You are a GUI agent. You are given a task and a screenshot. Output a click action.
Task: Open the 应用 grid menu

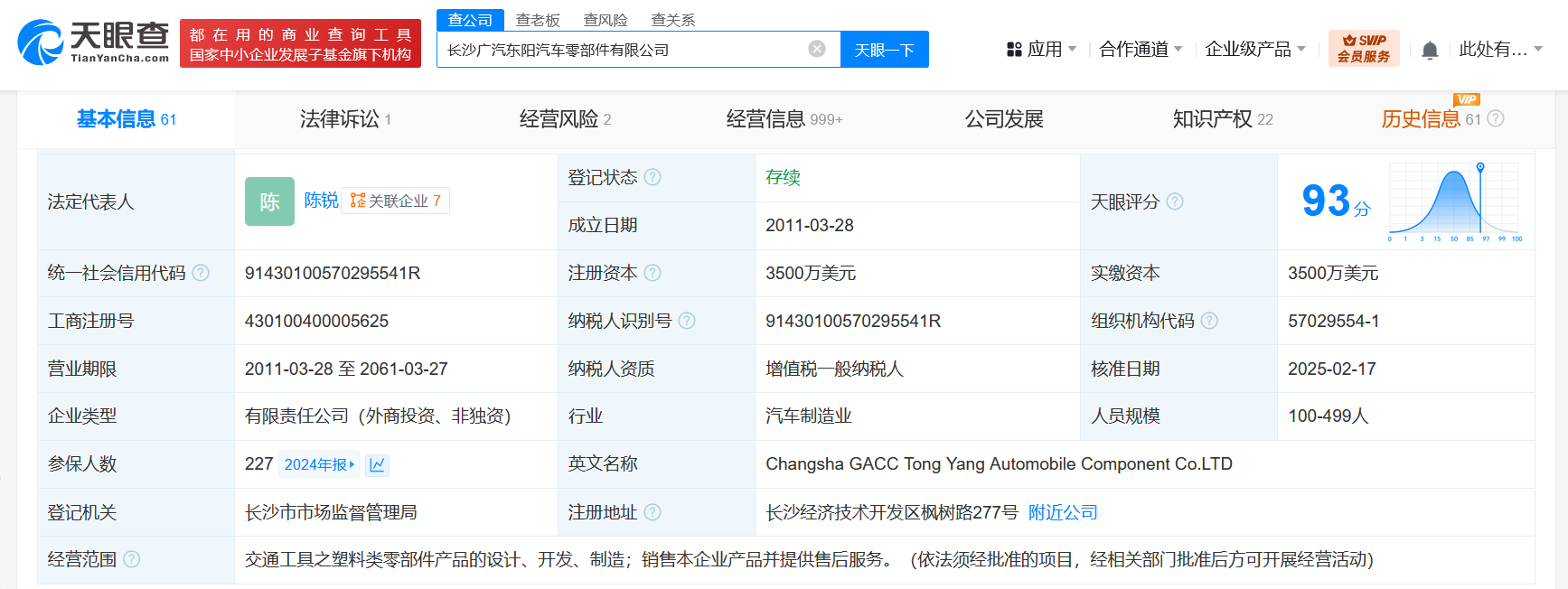point(1041,49)
